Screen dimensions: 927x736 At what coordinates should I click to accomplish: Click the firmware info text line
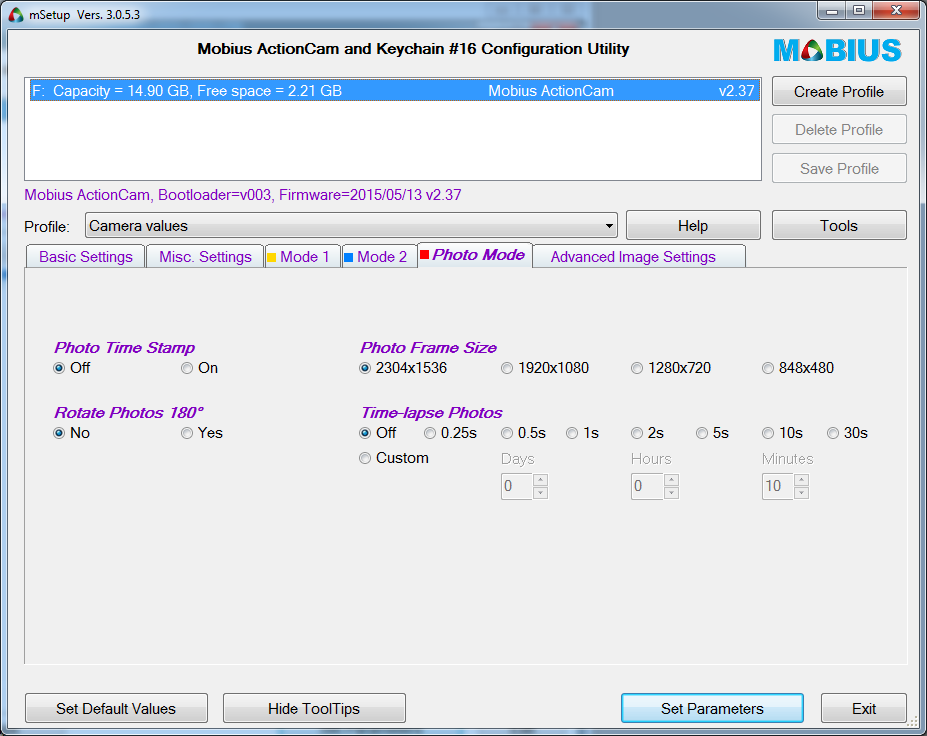click(x=242, y=195)
